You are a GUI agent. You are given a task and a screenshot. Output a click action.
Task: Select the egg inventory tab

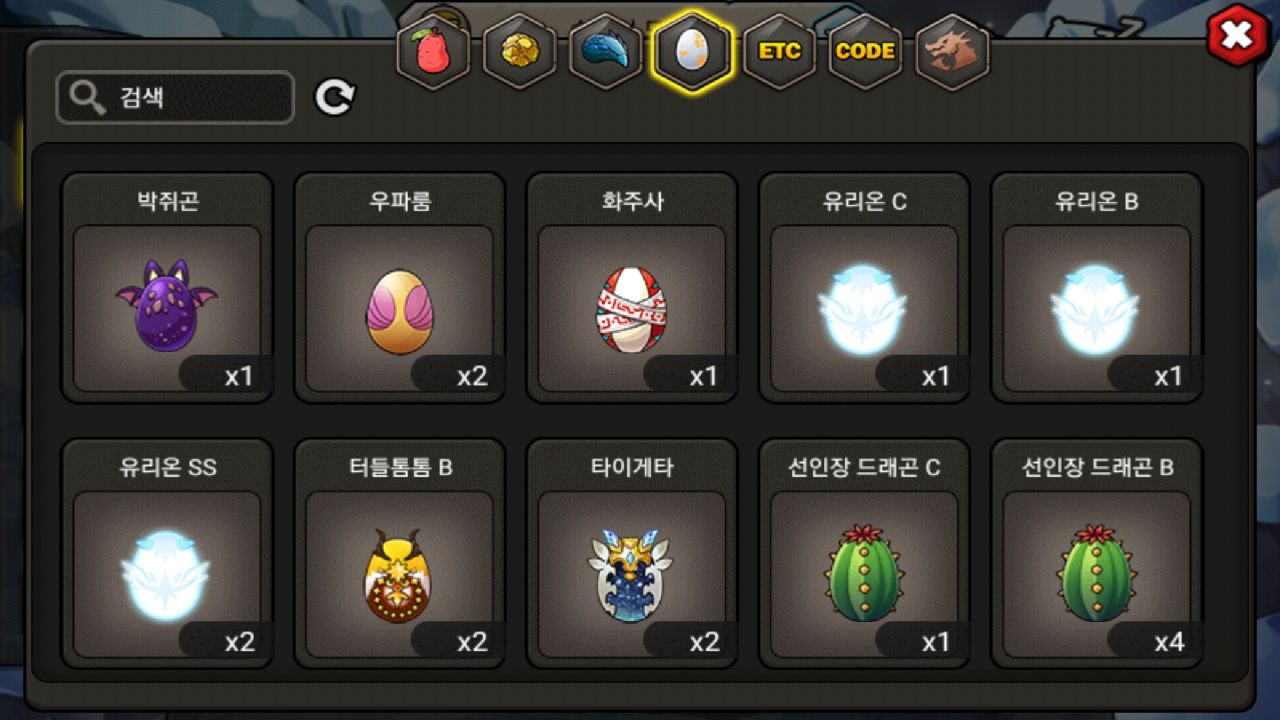[x=692, y=52]
